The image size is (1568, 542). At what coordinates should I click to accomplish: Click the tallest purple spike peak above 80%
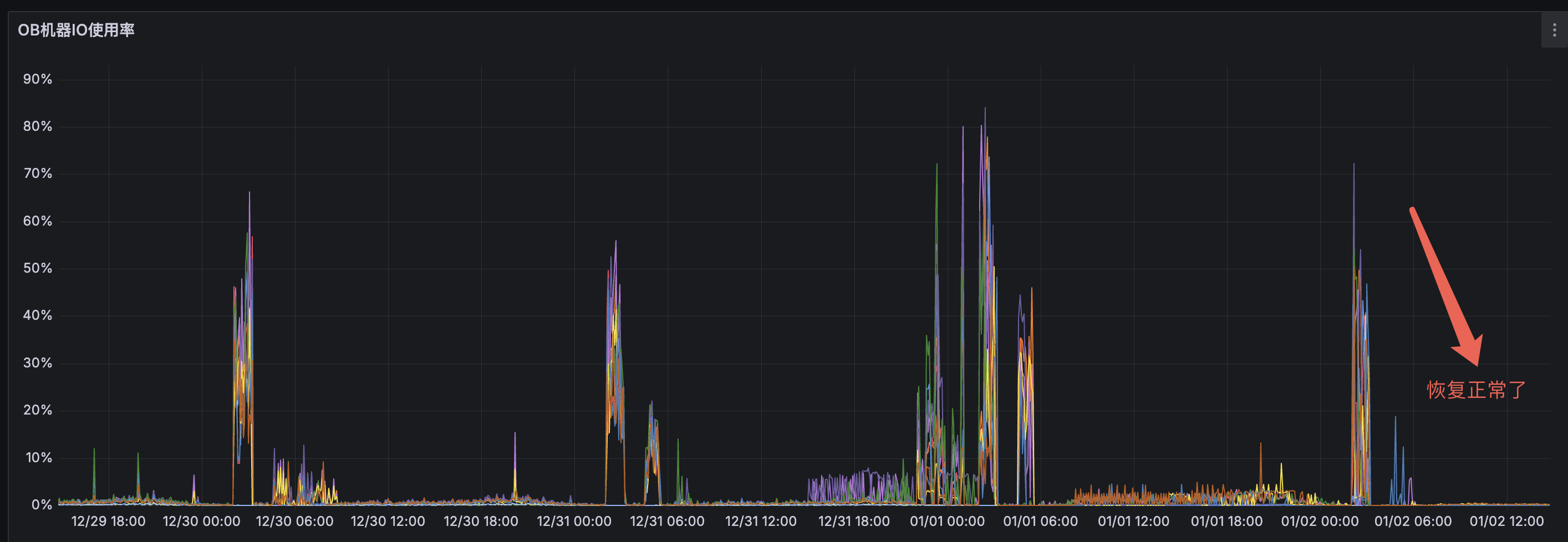point(985,110)
